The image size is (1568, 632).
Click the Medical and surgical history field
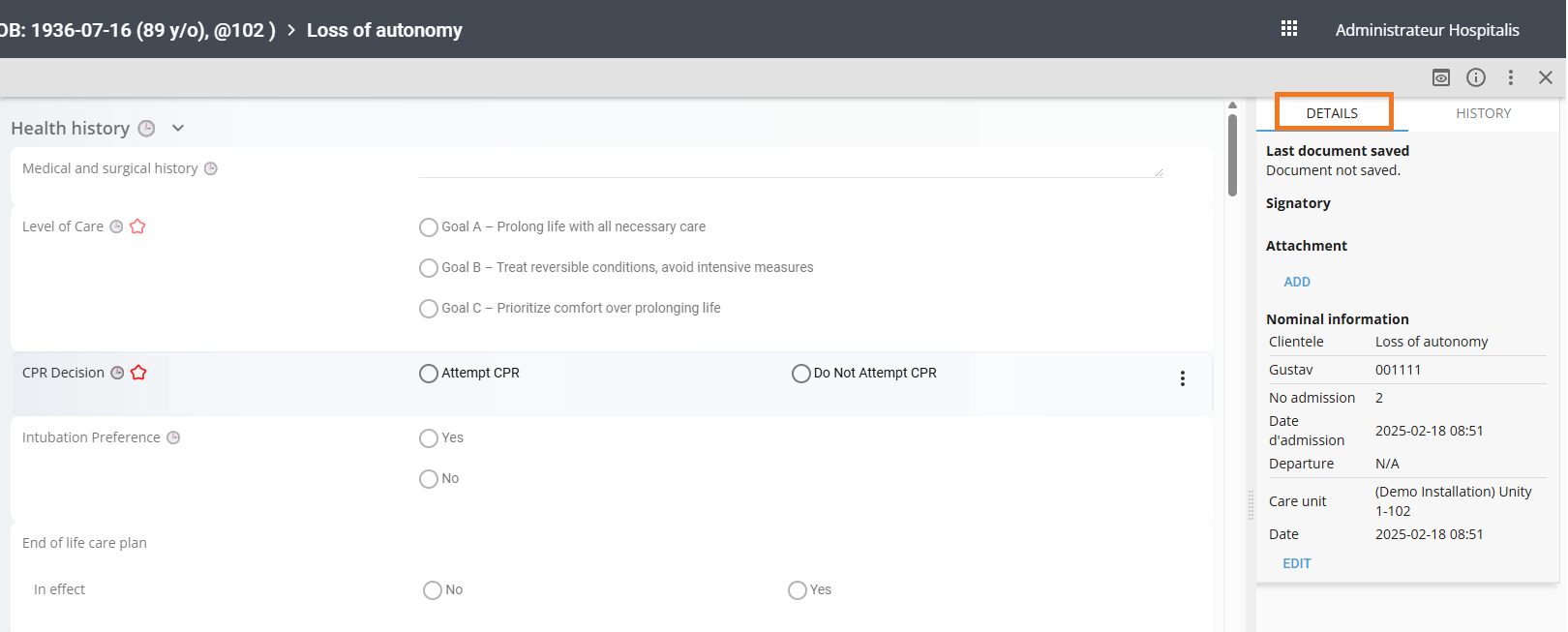point(789,168)
